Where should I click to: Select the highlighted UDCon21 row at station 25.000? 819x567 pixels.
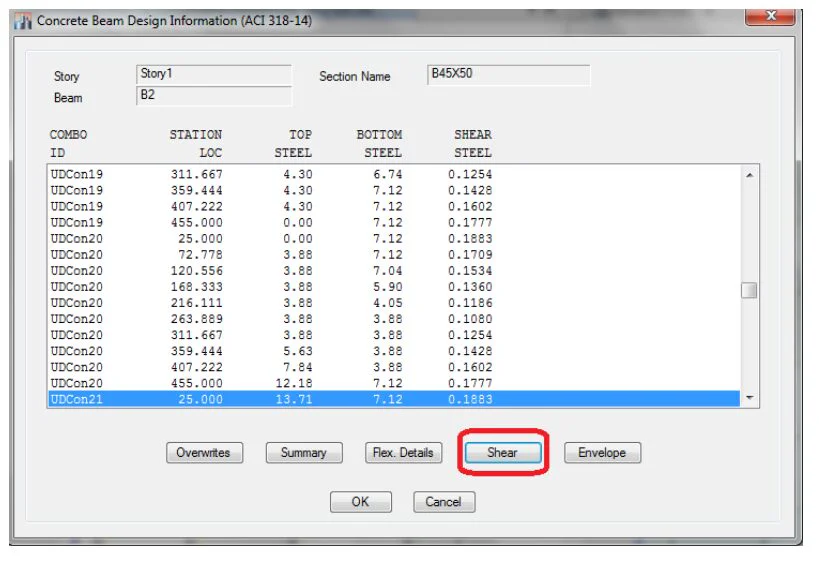click(x=394, y=399)
